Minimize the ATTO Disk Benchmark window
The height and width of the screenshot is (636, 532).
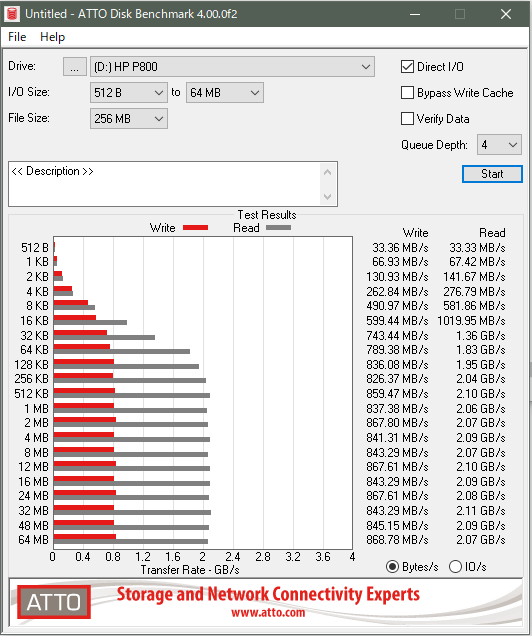[x=415, y=14]
